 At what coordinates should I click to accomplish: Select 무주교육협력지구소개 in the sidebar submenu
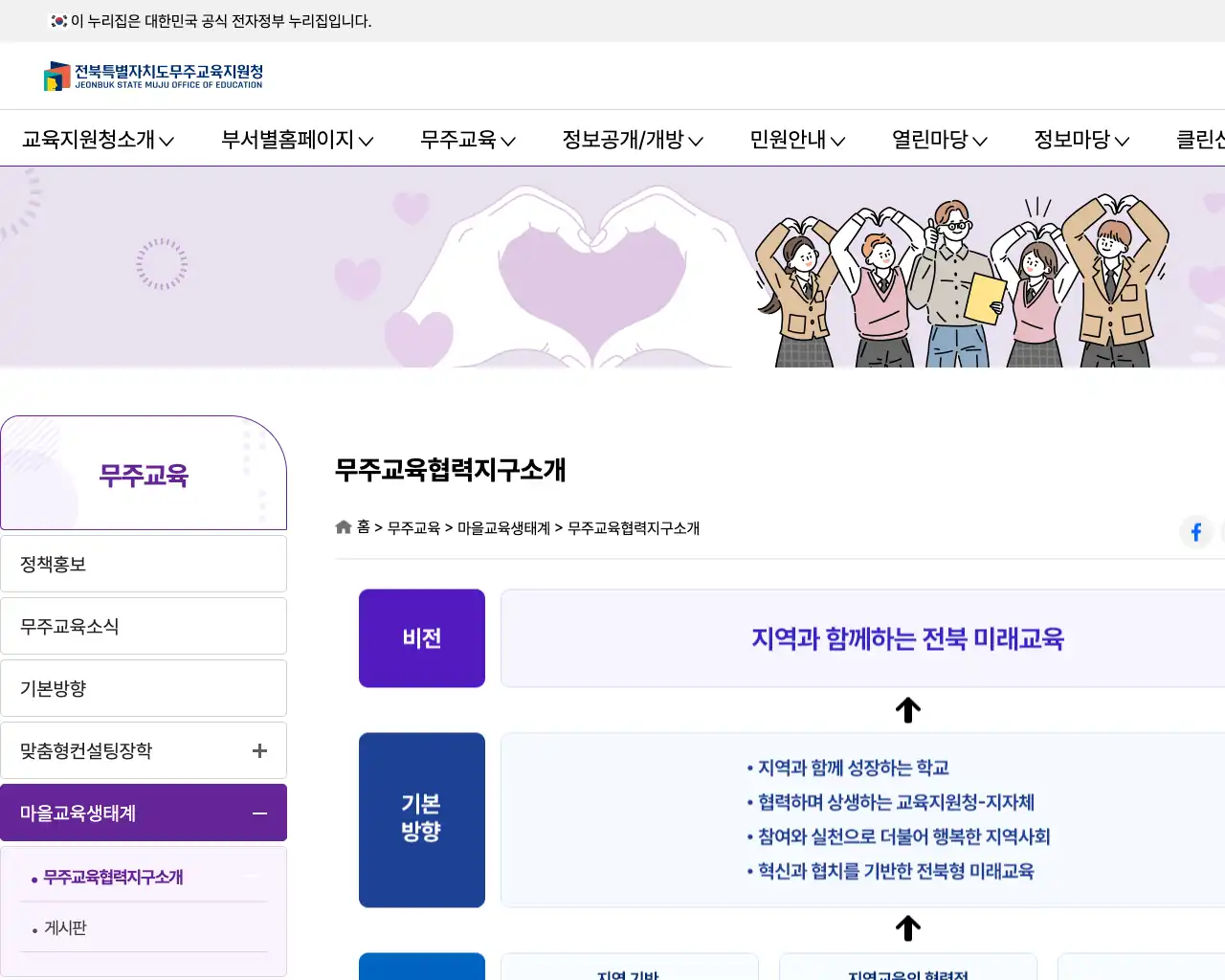click(x=112, y=877)
